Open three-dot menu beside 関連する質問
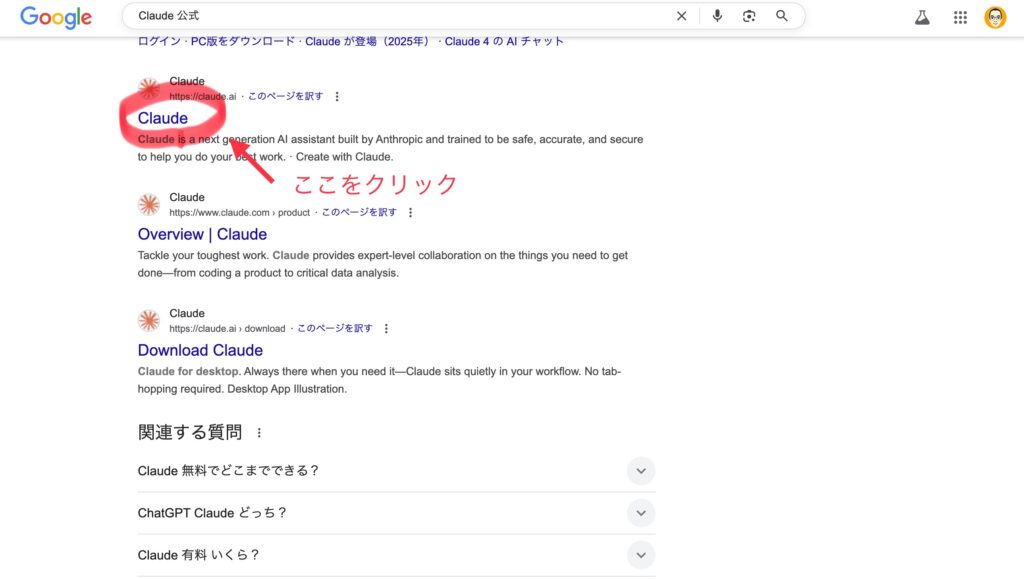This screenshot has height=579, width=1024. pos(259,433)
